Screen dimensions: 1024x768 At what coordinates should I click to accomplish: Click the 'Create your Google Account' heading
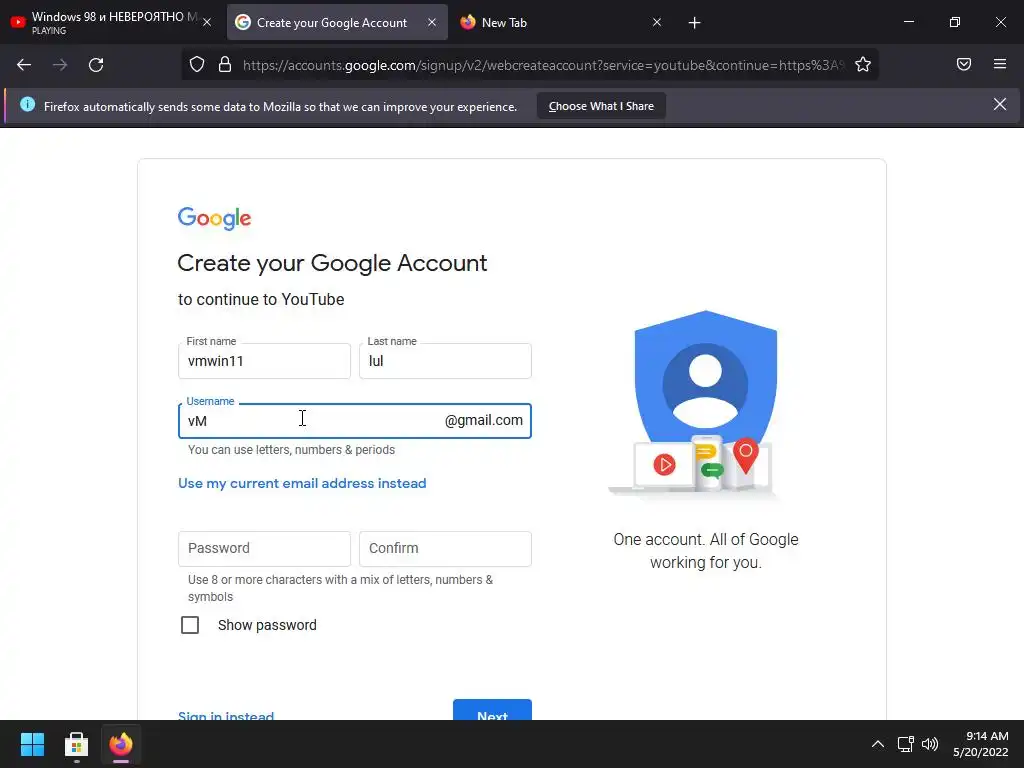[x=332, y=263]
